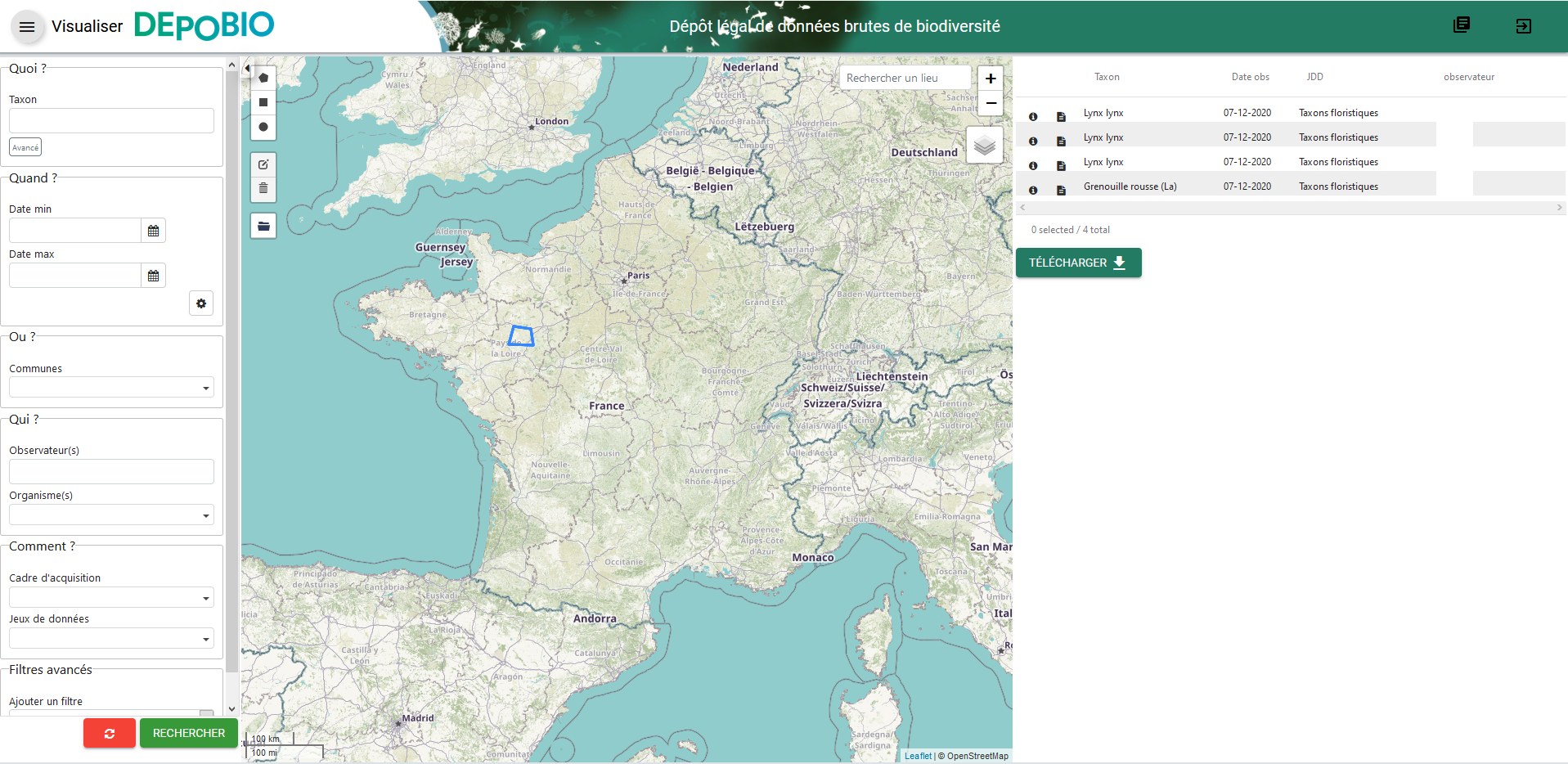1568x764 pixels.
Task: Click into the Date min field
Action: click(75, 231)
